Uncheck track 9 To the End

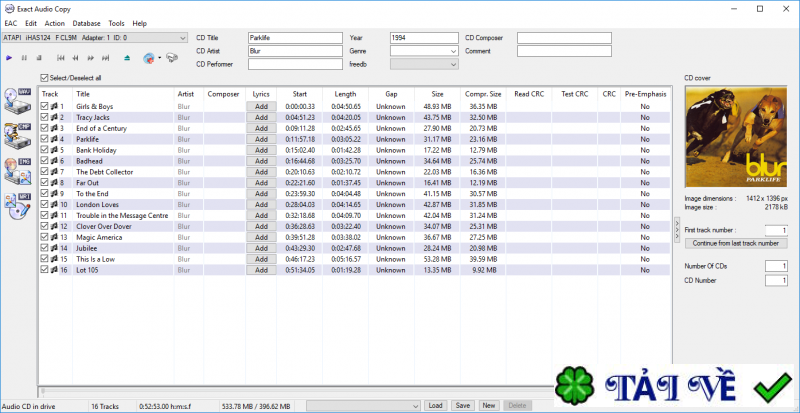(x=44, y=193)
